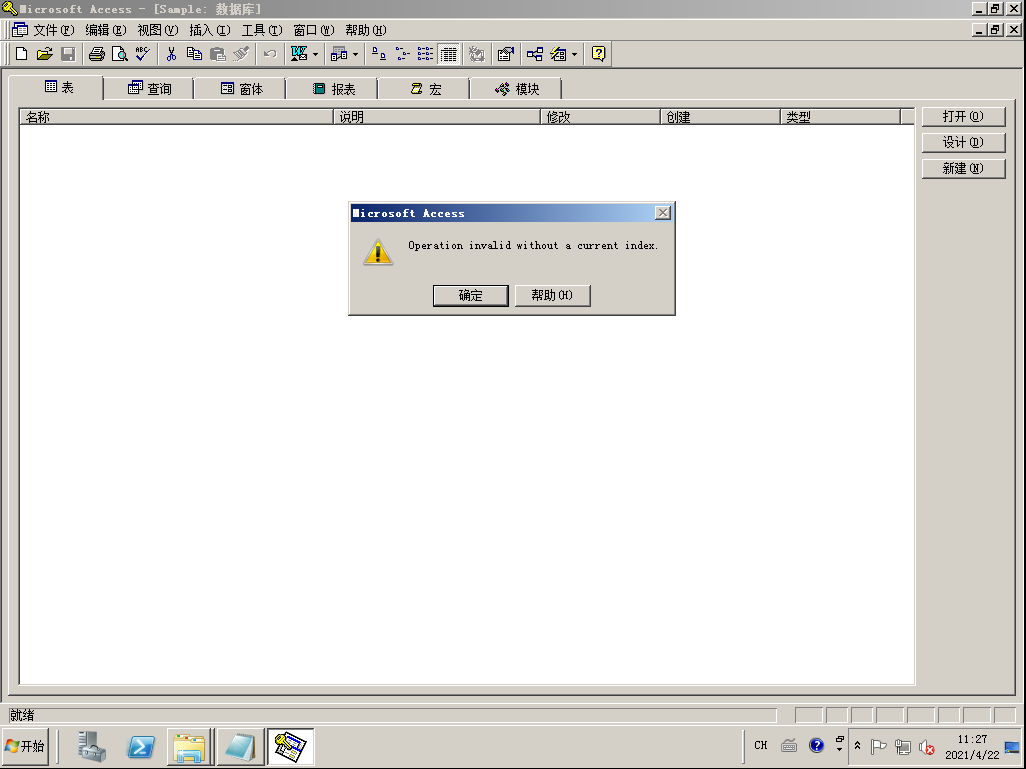Switch to the 报表 tab
The height and width of the screenshot is (769, 1026).
click(334, 88)
